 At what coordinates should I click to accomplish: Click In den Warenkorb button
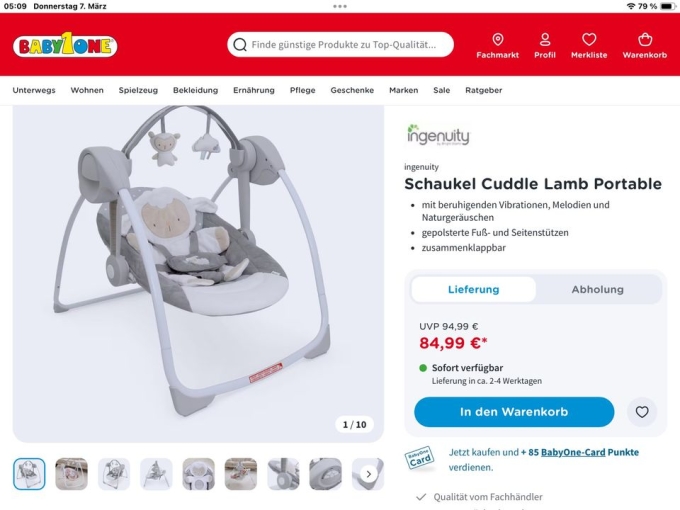click(514, 412)
